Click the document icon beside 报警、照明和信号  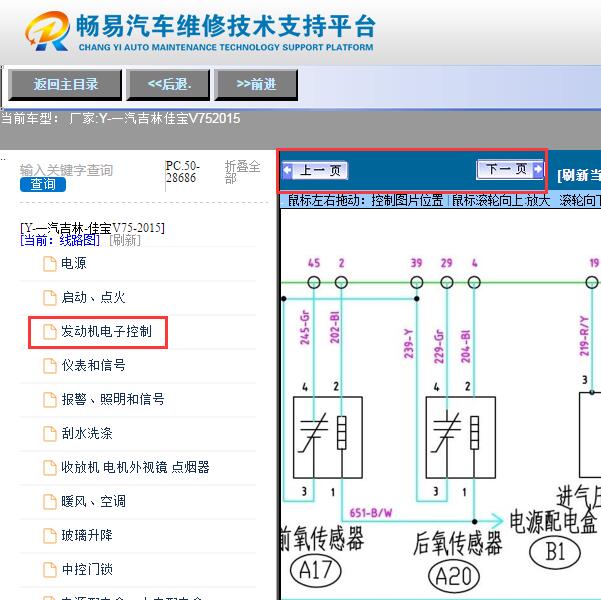[x=50, y=400]
